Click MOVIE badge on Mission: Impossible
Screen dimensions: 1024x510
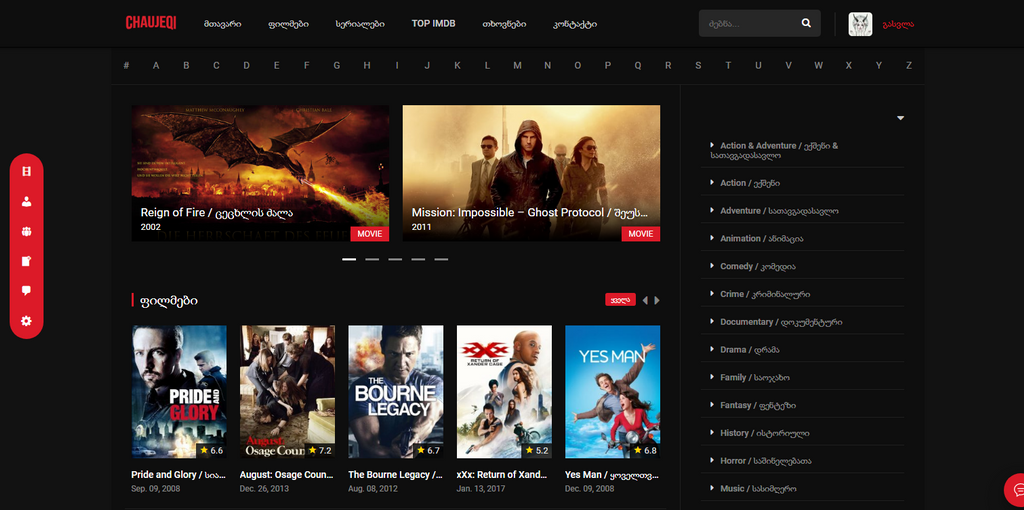pos(641,234)
